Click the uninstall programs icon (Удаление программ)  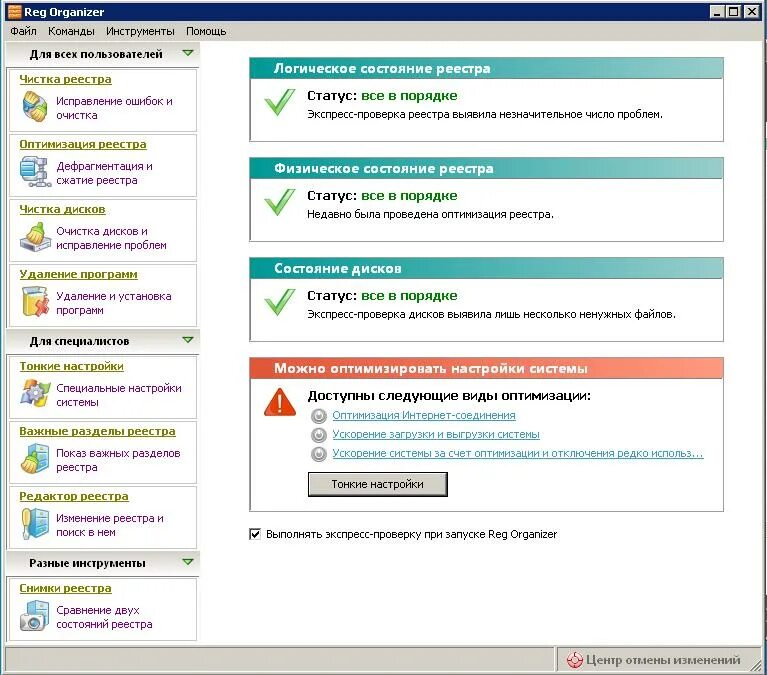point(35,302)
